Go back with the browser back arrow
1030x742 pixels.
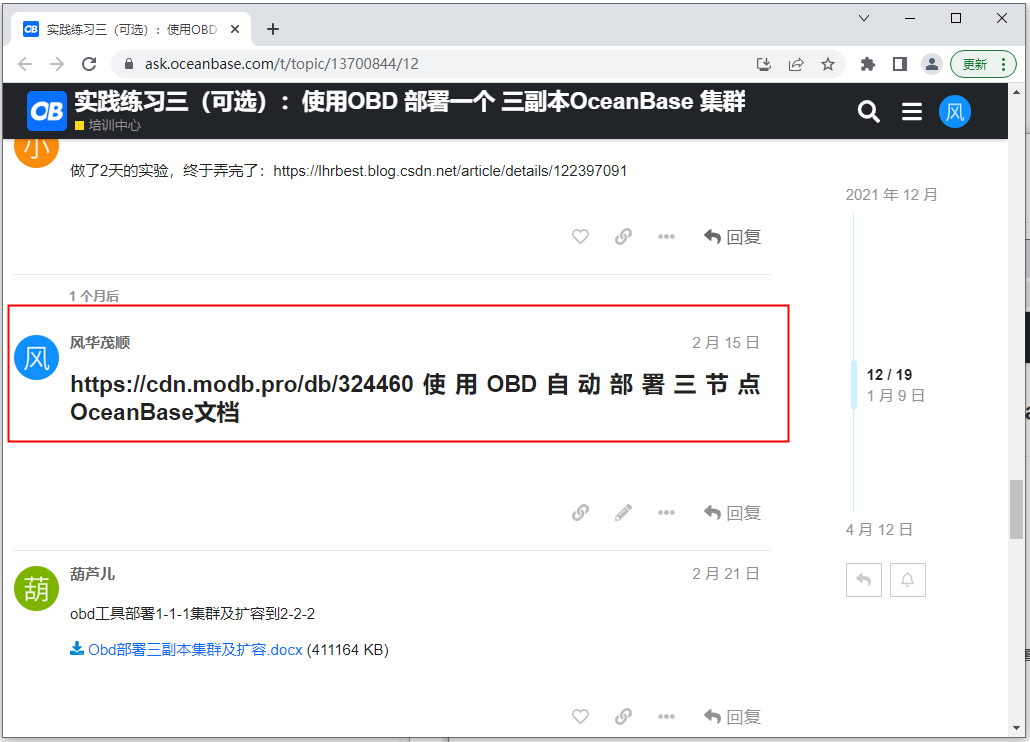pyautogui.click(x=25, y=64)
